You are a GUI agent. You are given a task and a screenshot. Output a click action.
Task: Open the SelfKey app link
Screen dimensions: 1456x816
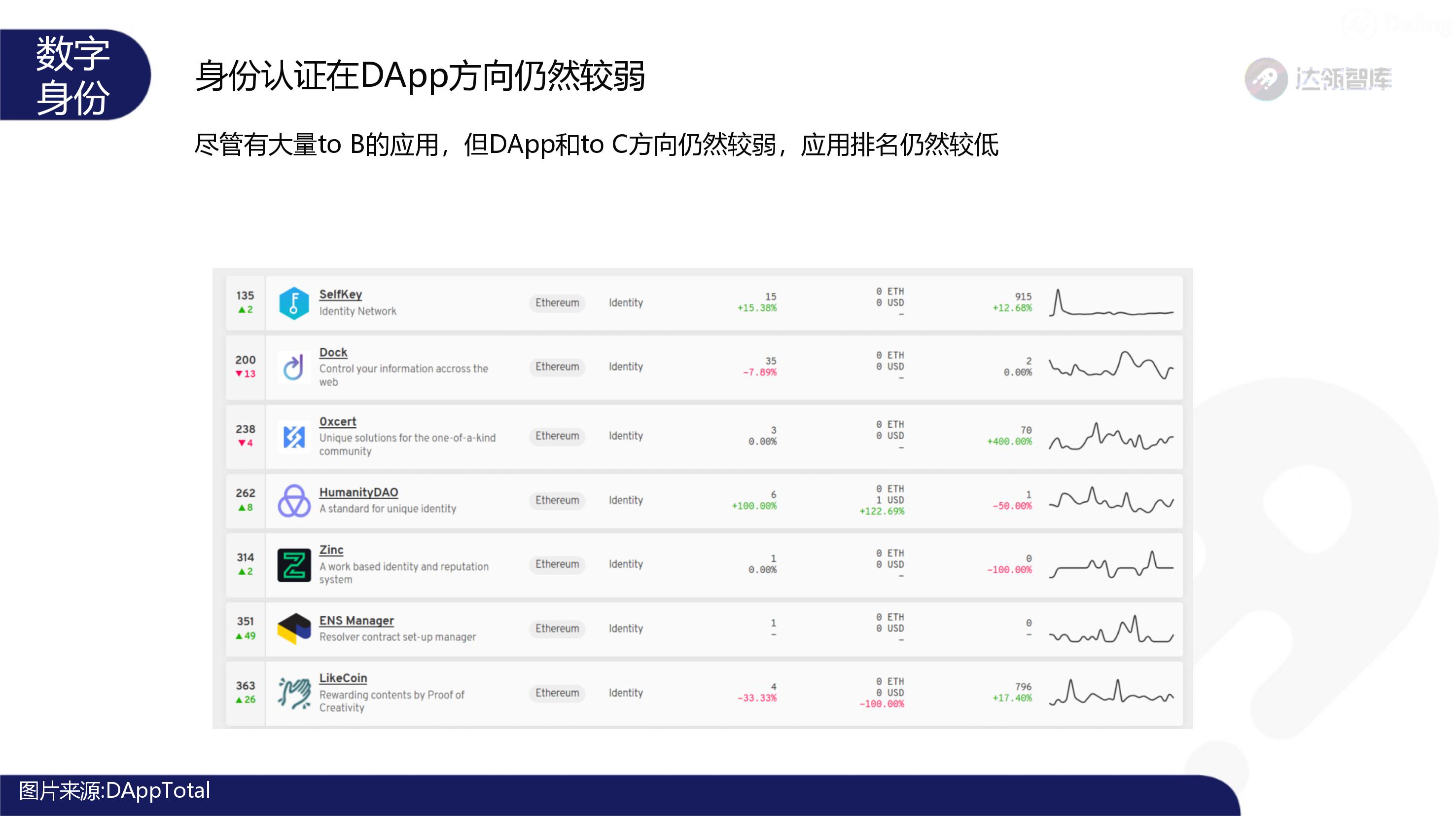[340, 295]
